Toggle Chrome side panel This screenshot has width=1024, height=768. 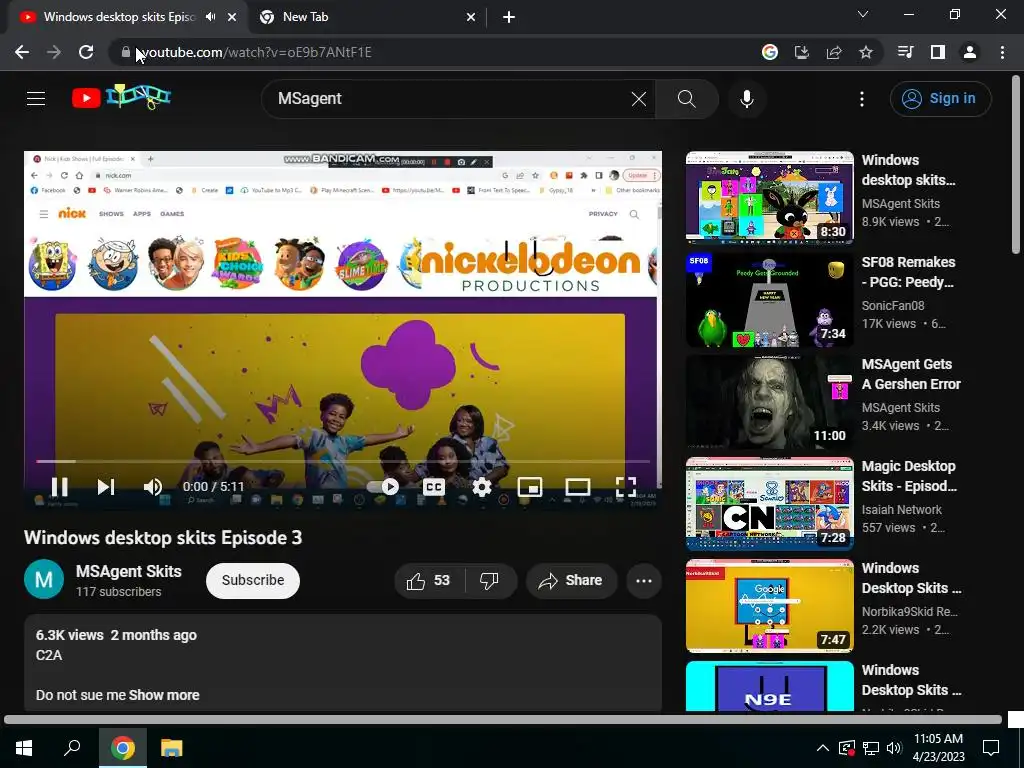point(937,52)
